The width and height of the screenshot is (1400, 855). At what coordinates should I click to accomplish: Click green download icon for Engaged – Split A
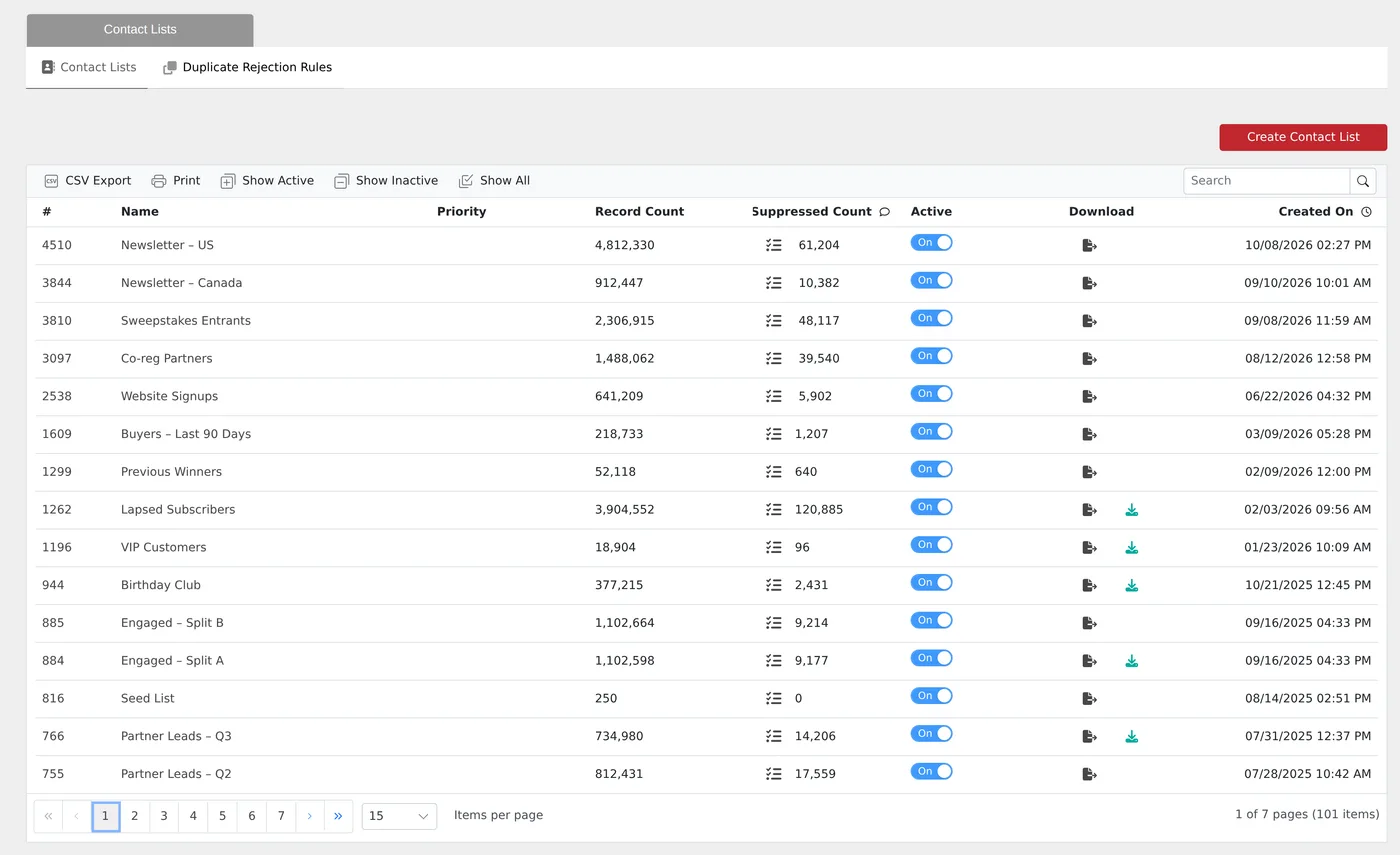(x=1131, y=661)
